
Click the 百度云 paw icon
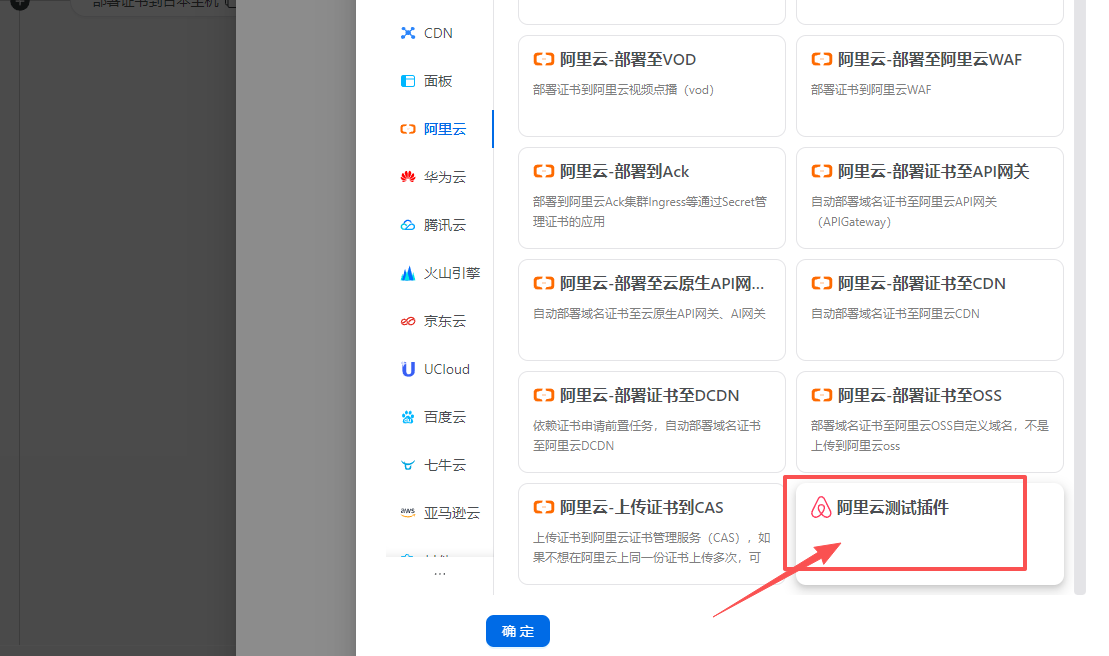(408, 417)
